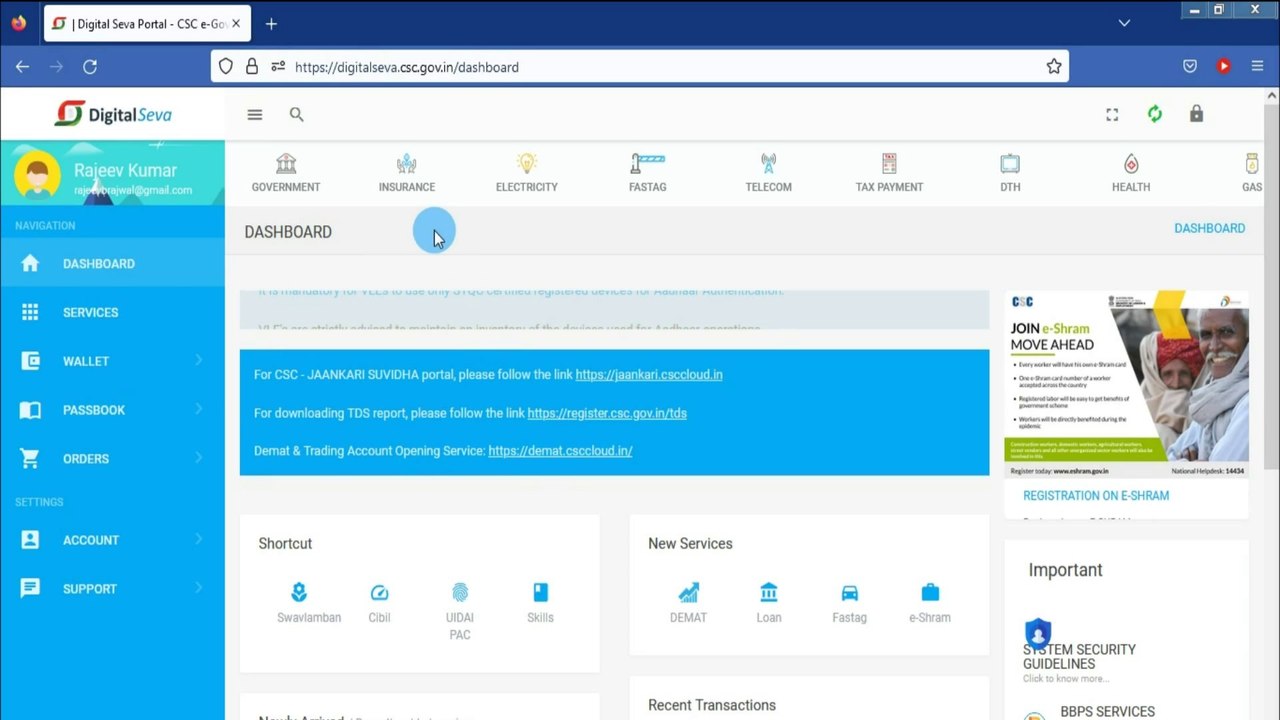This screenshot has width=1280, height=720.
Task: Go back with browser back arrow
Action: (22, 67)
